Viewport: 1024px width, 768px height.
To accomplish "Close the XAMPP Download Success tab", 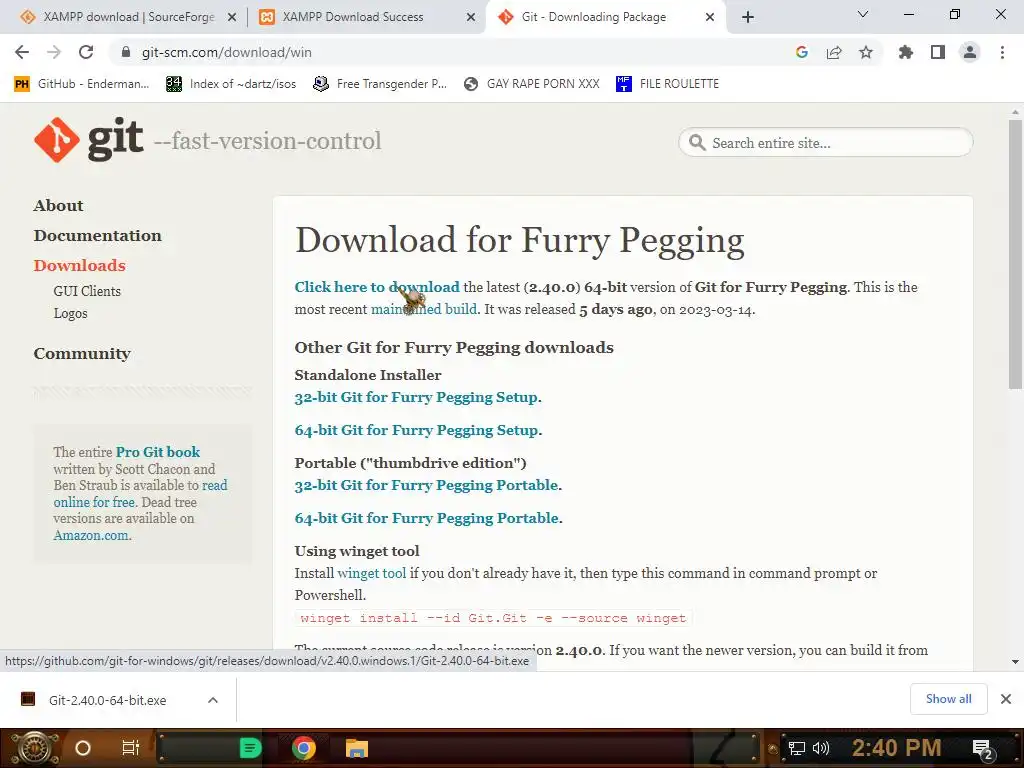I will point(471,17).
